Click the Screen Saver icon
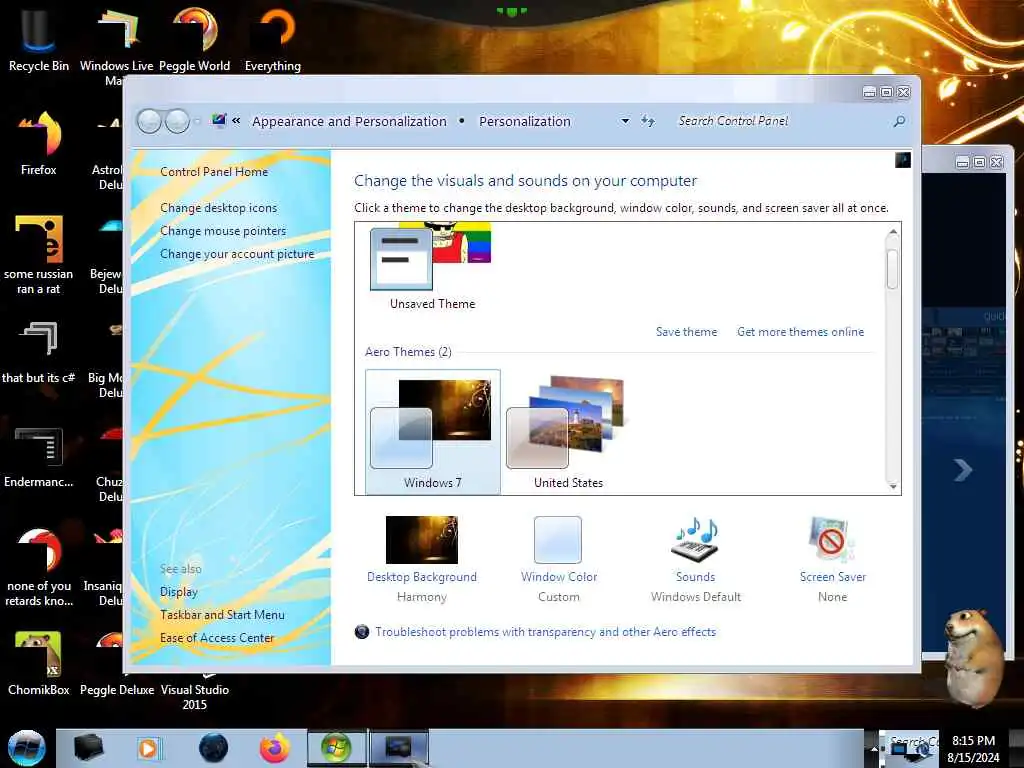Screen dimensions: 1024x768 pos(831,539)
